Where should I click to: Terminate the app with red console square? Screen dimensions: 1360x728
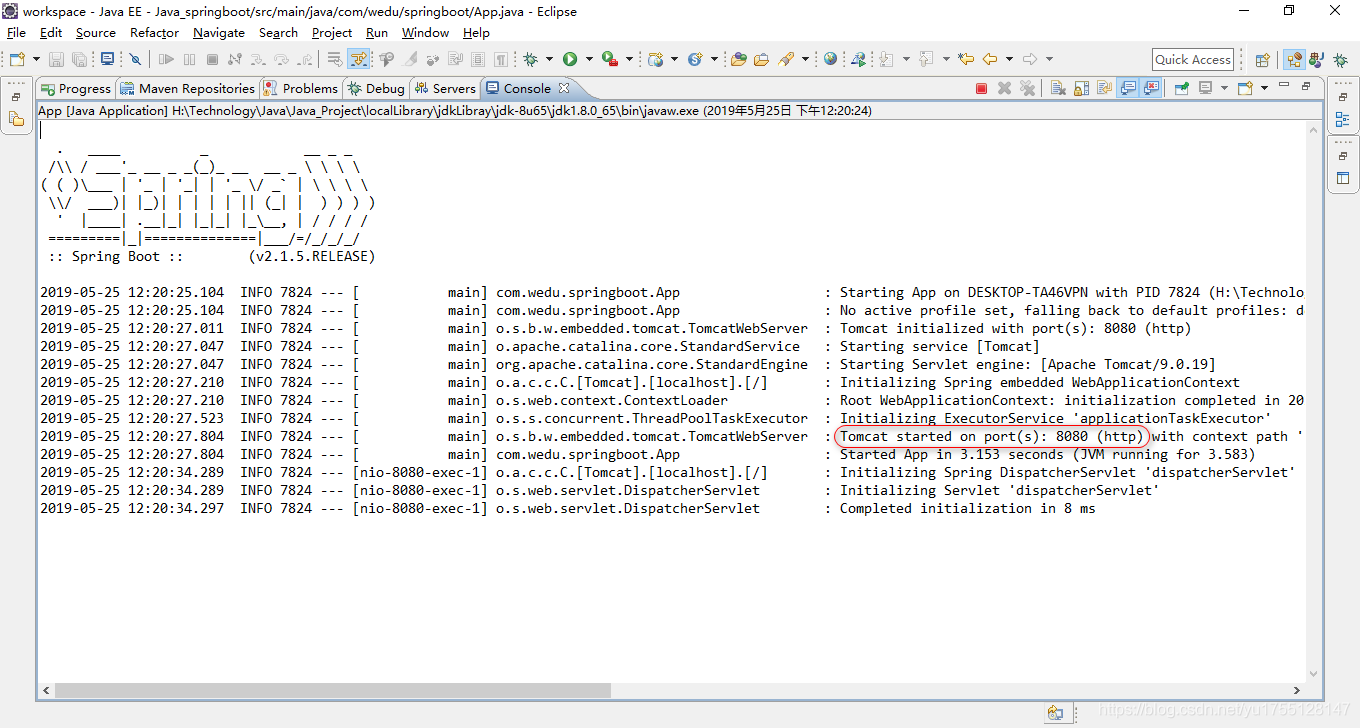point(981,88)
